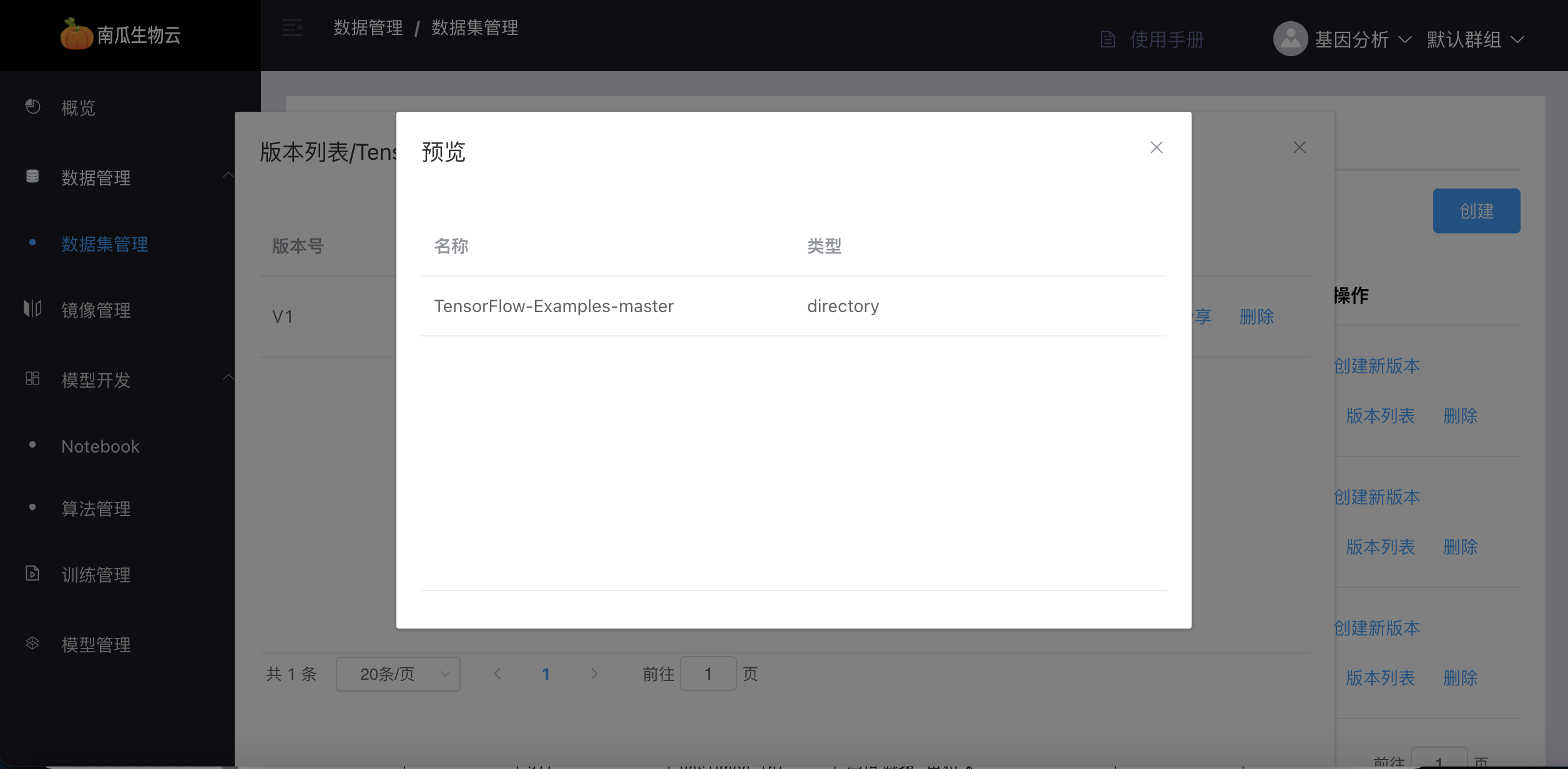Select 数据集管理 in the sidebar
Image resolution: width=1568 pixels, height=769 pixels.
[105, 244]
